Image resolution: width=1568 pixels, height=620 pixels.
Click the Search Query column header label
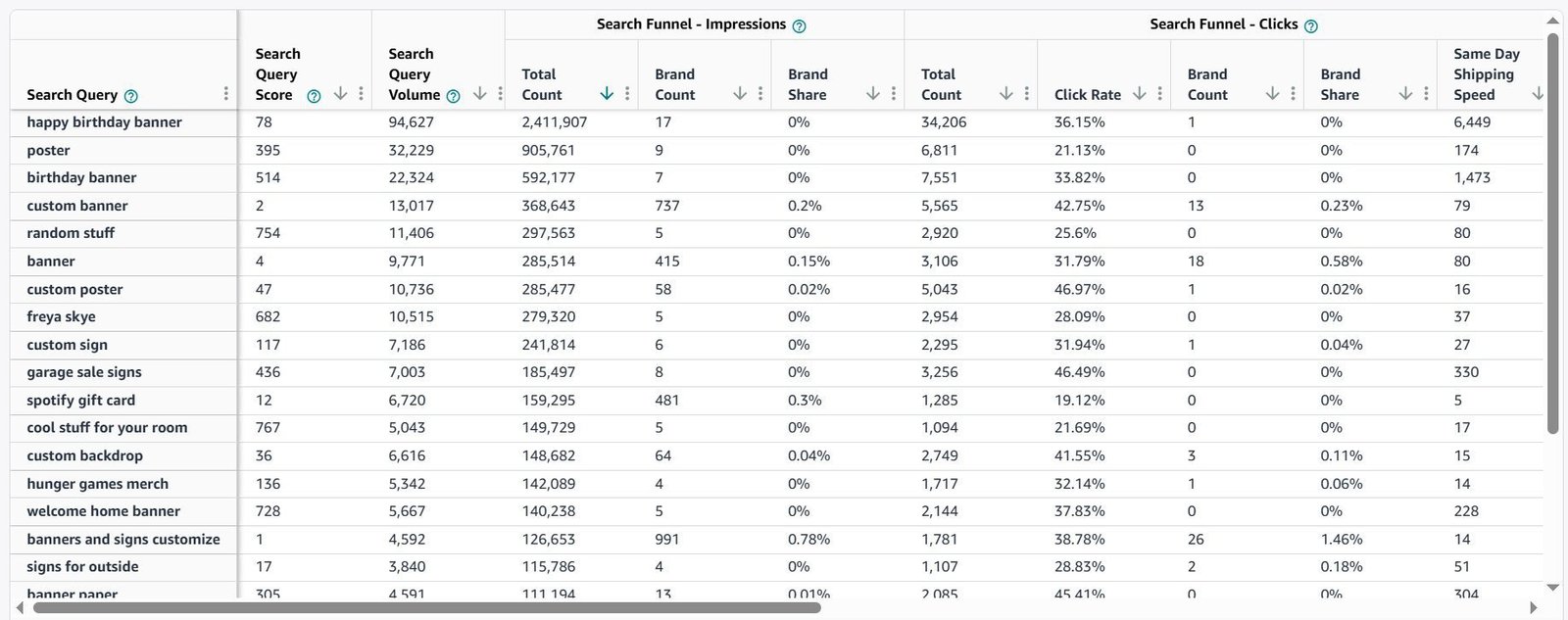point(72,95)
